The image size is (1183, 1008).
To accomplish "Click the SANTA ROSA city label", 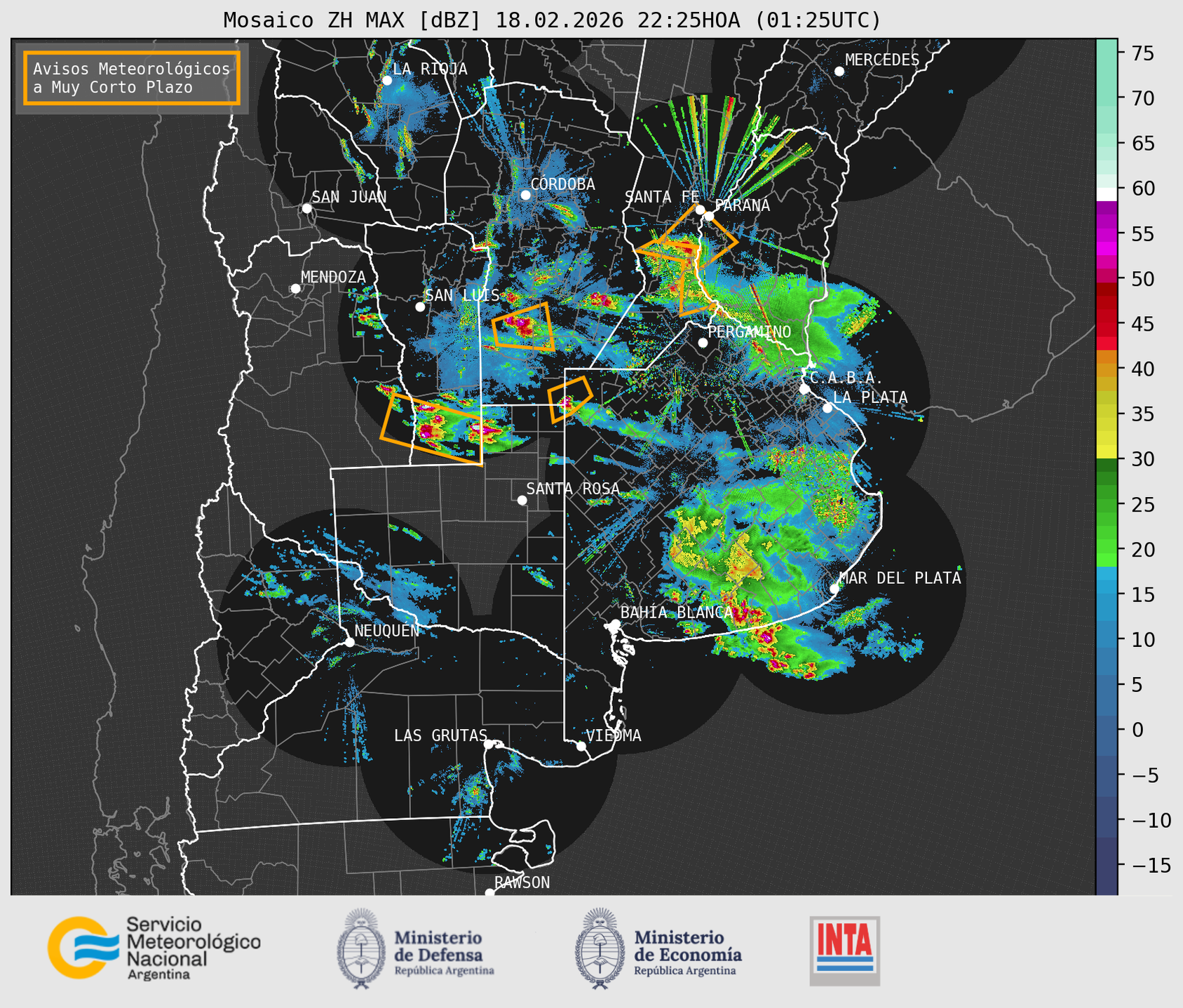I will coord(573,489).
